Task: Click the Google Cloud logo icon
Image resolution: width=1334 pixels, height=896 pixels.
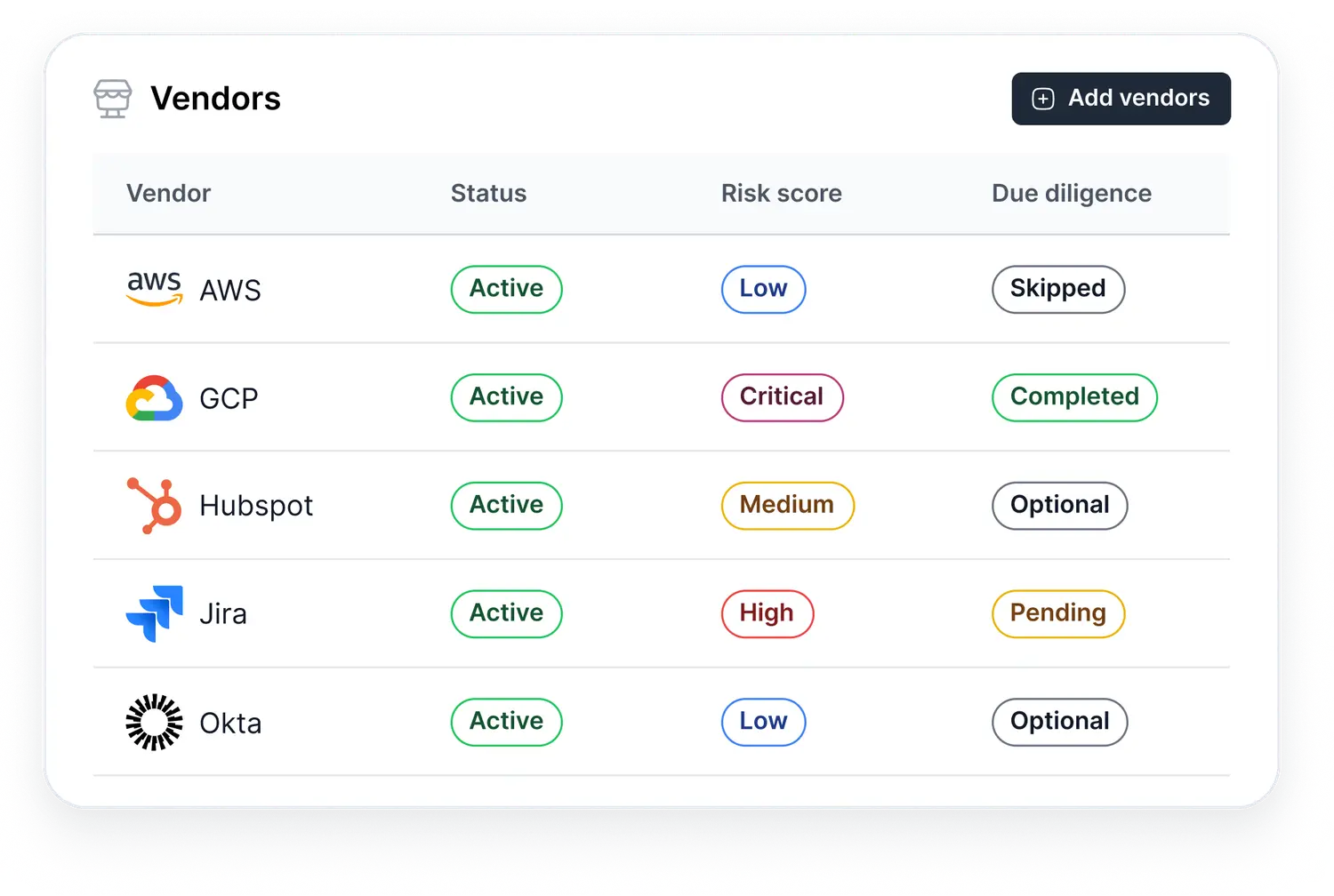Action: tap(154, 397)
